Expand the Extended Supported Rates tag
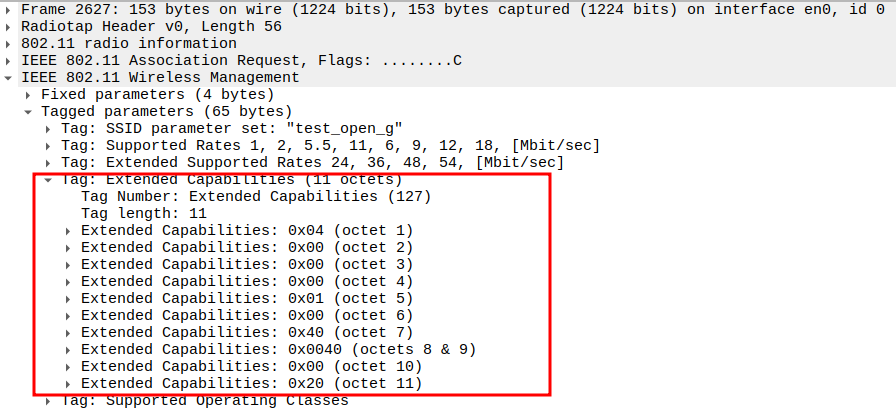The width and height of the screenshot is (896, 413). point(49,162)
